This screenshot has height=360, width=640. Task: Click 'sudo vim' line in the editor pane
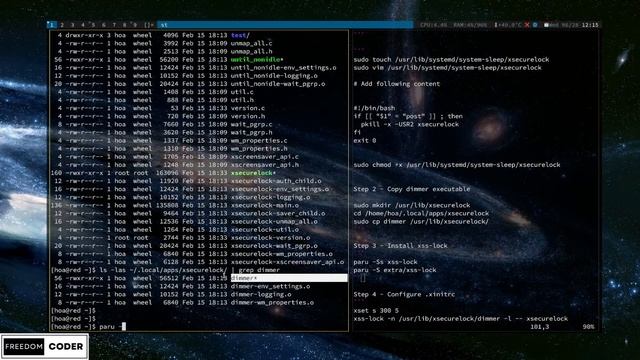447,68
